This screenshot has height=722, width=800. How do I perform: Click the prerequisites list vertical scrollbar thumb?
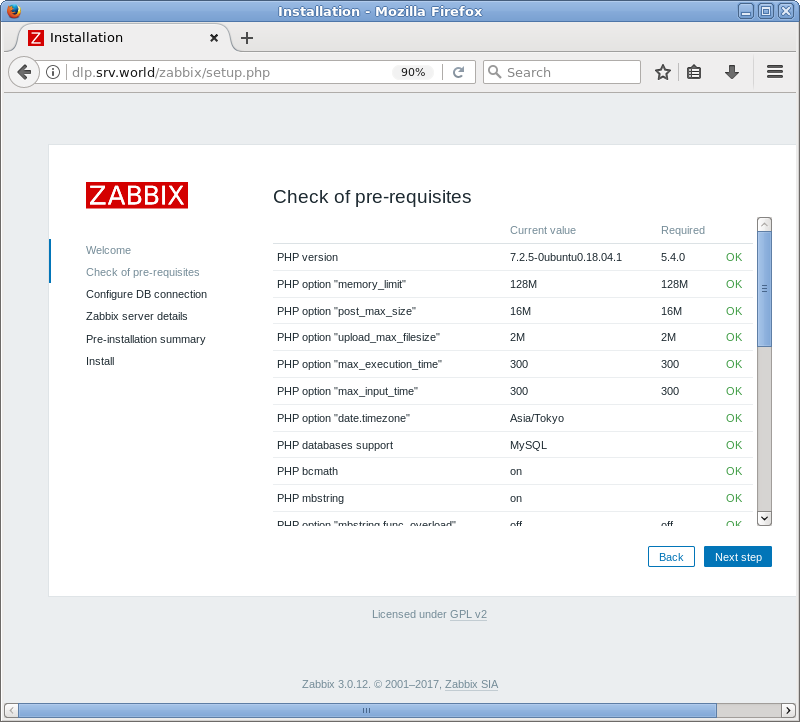[764, 289]
